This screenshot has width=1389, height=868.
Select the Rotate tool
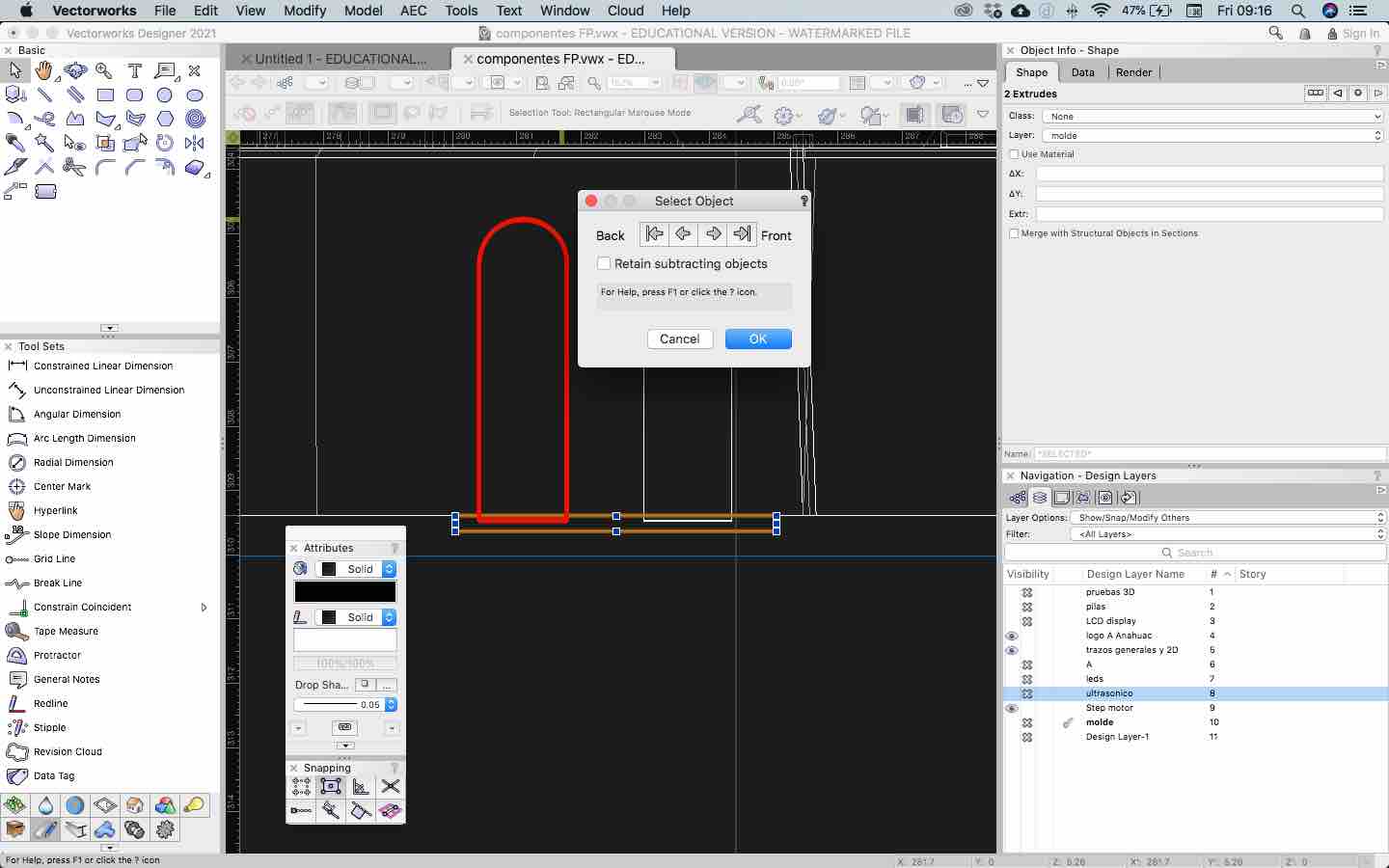[x=165, y=143]
